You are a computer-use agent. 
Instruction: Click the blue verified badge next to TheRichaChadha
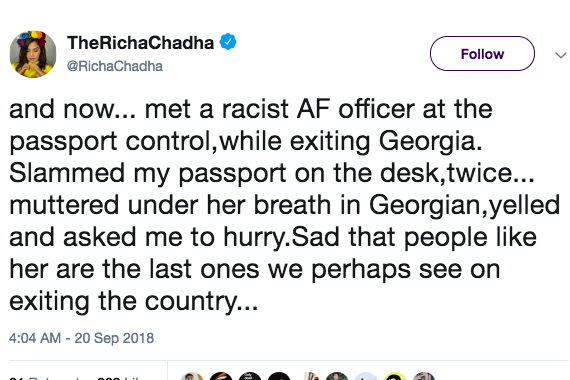(228, 42)
